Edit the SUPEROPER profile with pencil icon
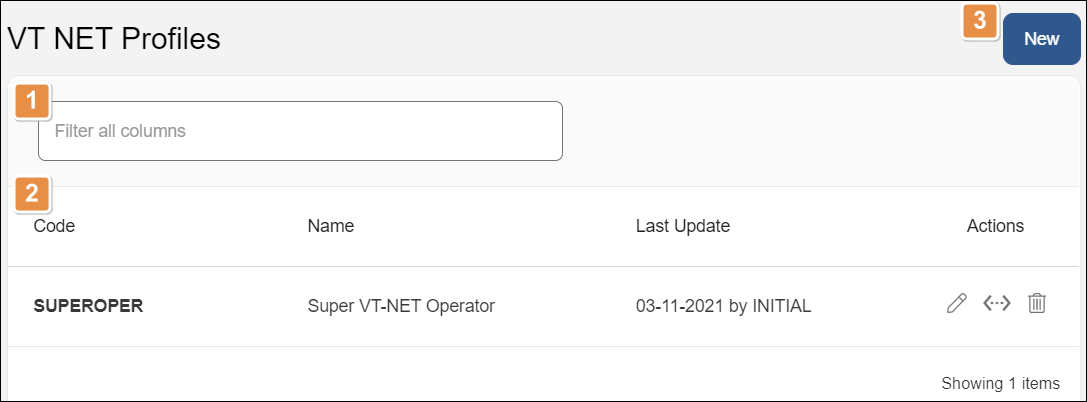Screen dimensions: 1087x402 (x=956, y=303)
